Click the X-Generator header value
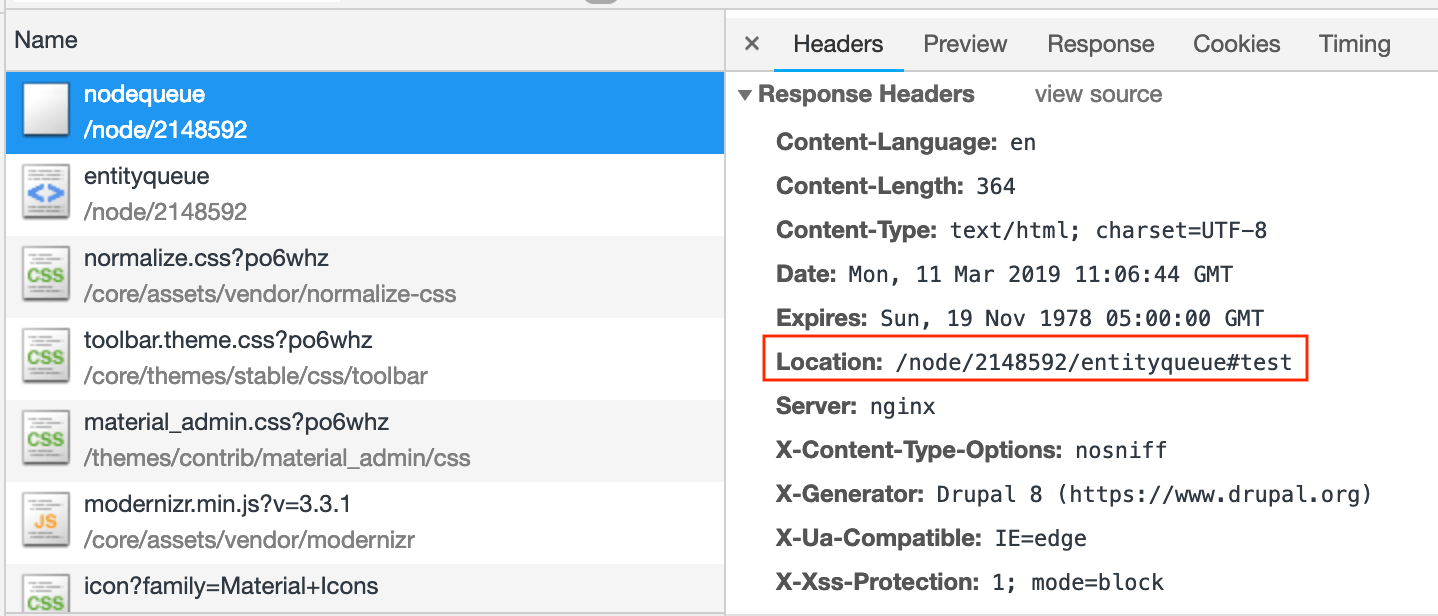Screen dimensions: 1438x616 point(1154,494)
